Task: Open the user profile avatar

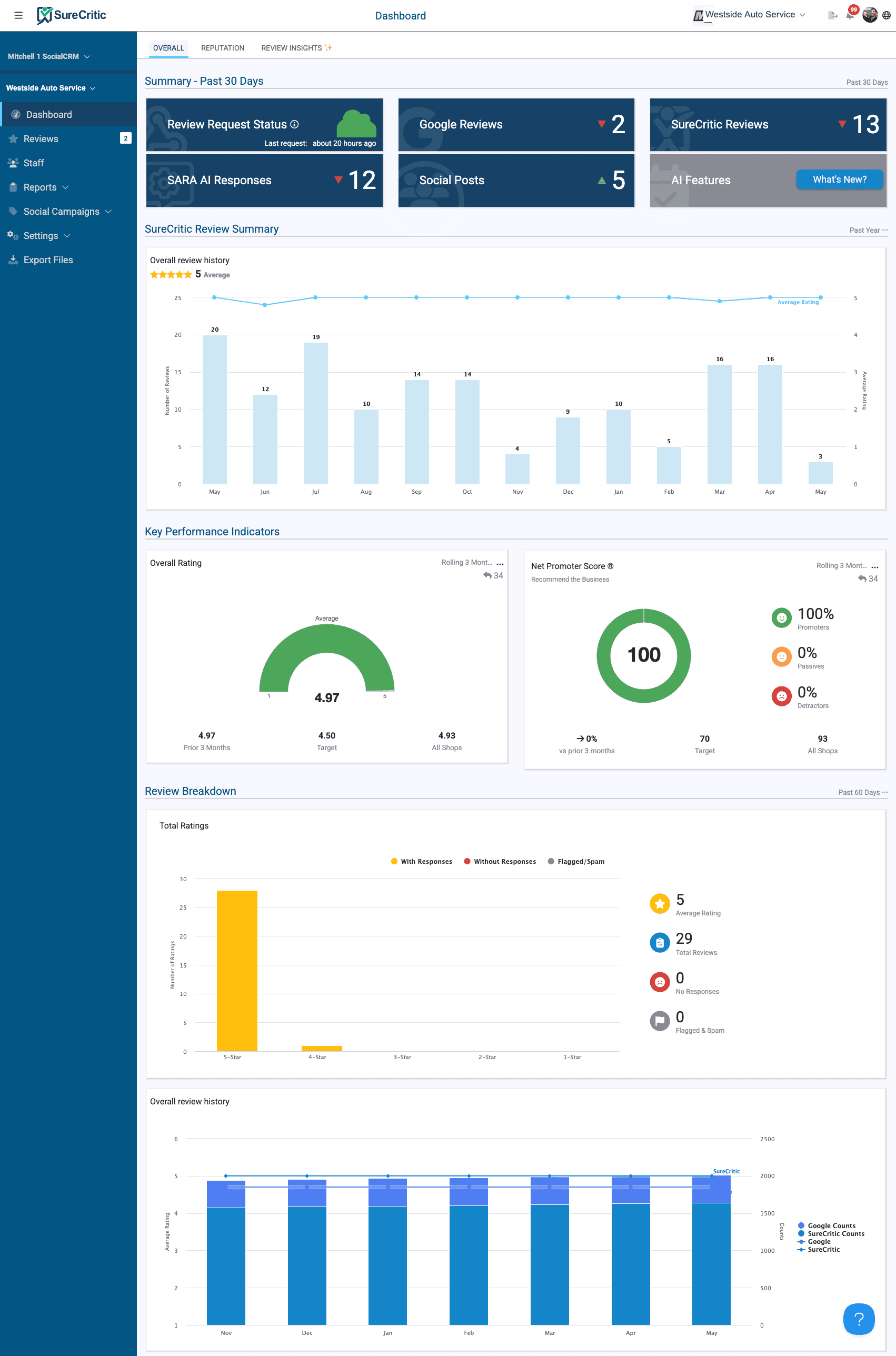Action: point(870,15)
